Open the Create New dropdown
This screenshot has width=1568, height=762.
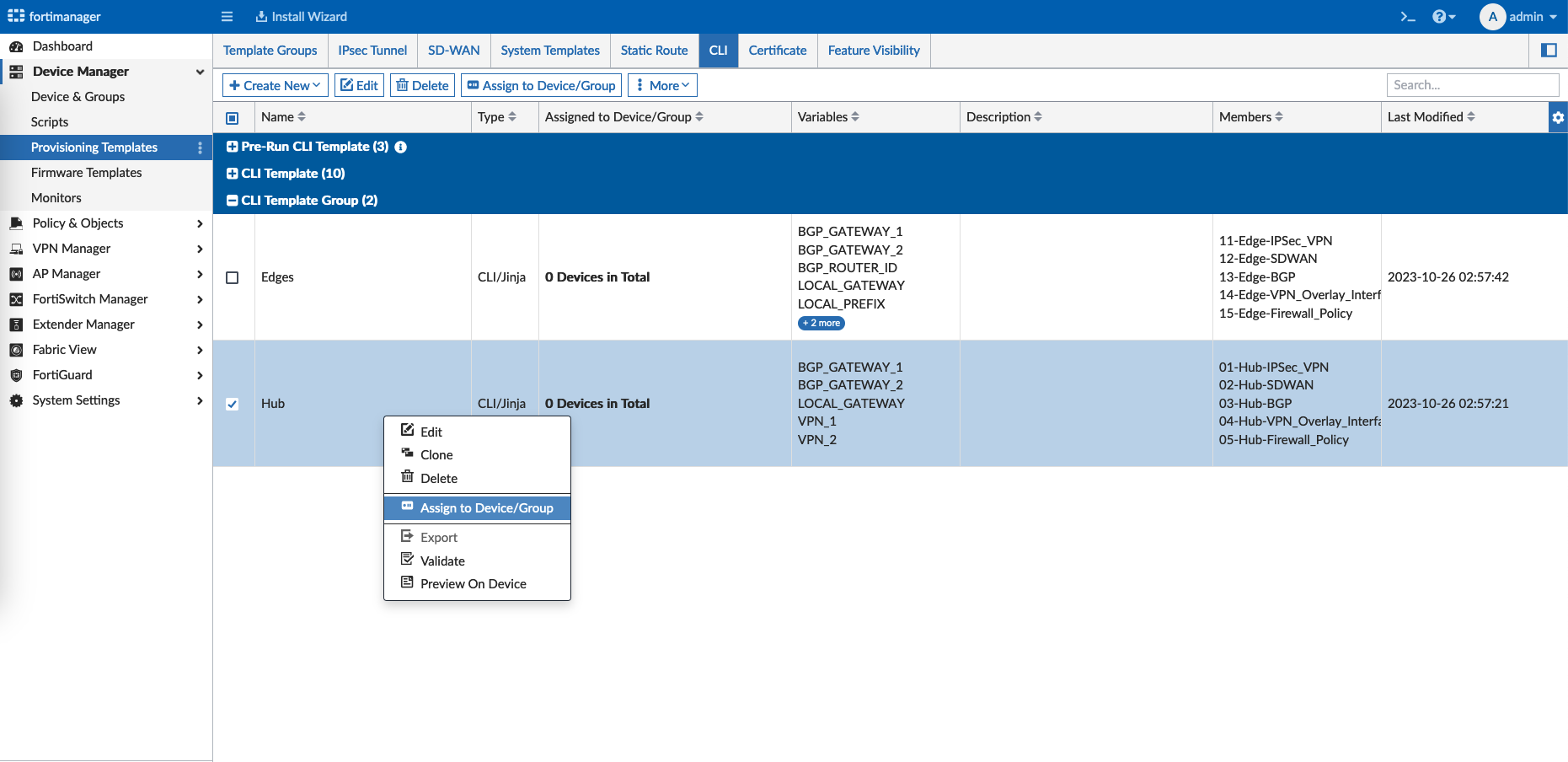tap(275, 85)
